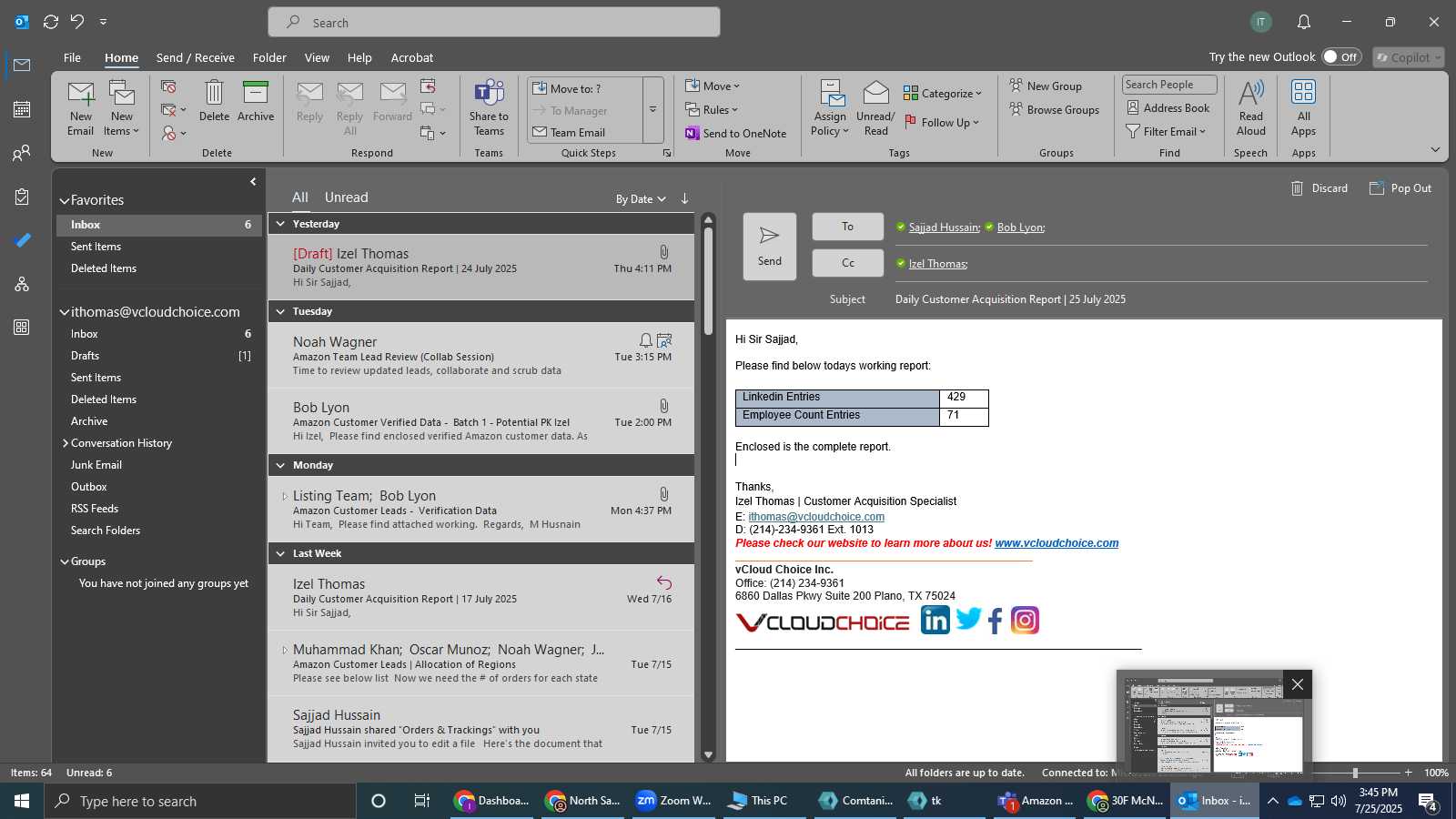Click the ithomas@vcloudchoice.com email link

pyautogui.click(x=816, y=517)
